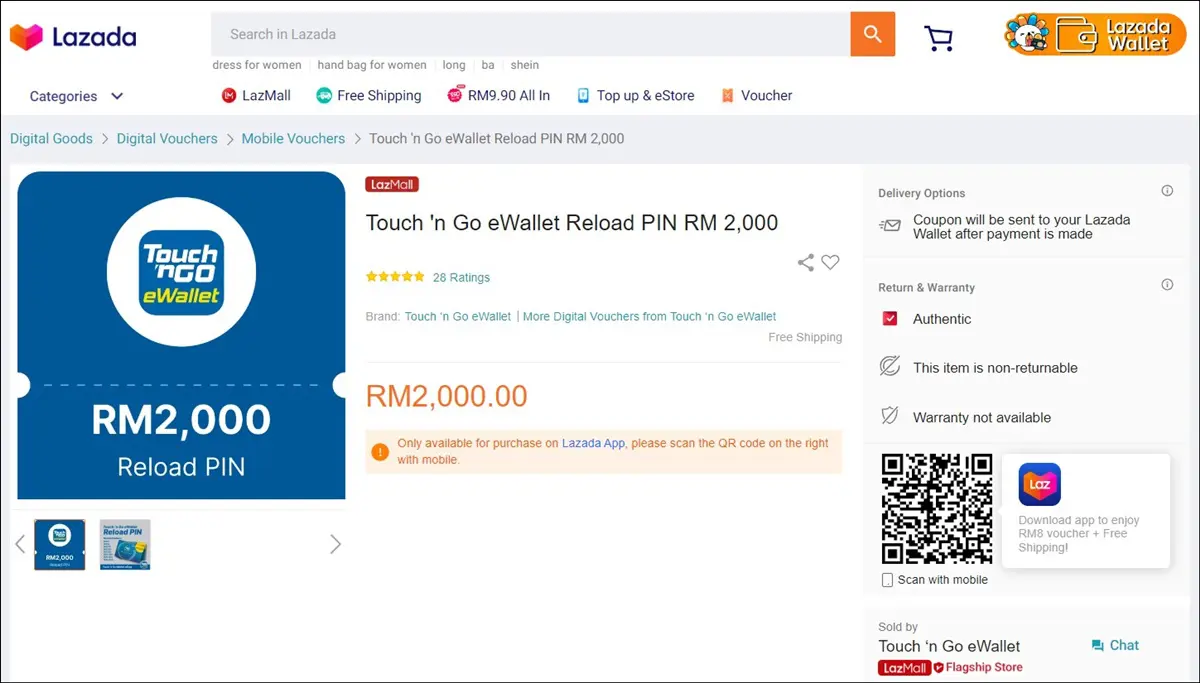
Task: Show previous product image with left arrow
Action: pyautogui.click(x=20, y=544)
